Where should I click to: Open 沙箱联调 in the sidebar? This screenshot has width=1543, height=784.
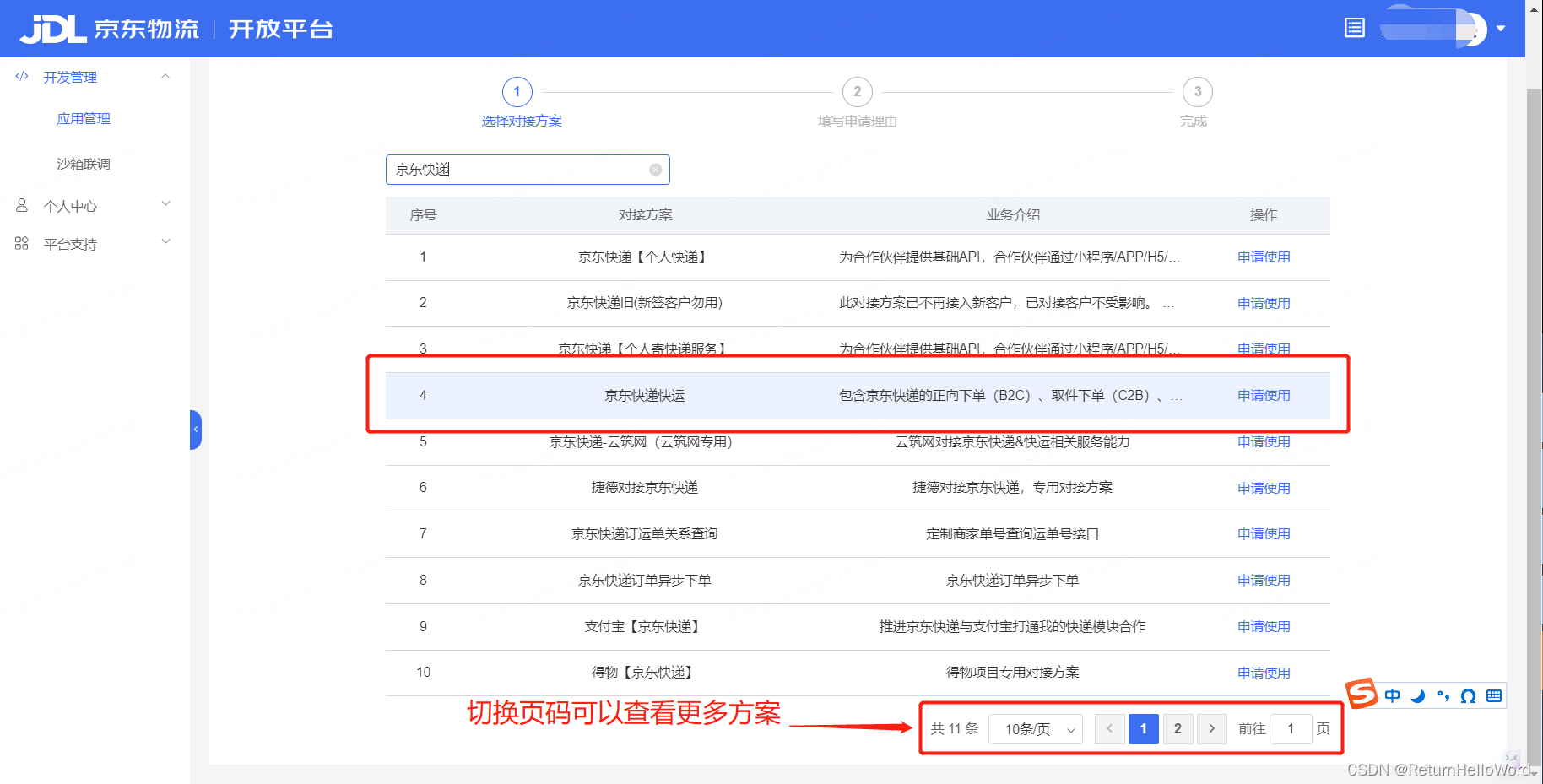tap(84, 164)
